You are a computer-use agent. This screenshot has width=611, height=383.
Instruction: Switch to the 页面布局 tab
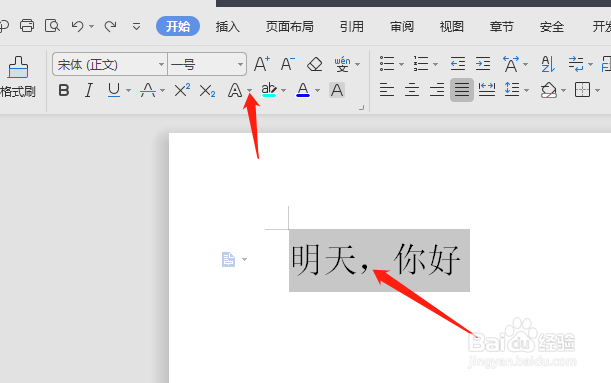click(290, 26)
